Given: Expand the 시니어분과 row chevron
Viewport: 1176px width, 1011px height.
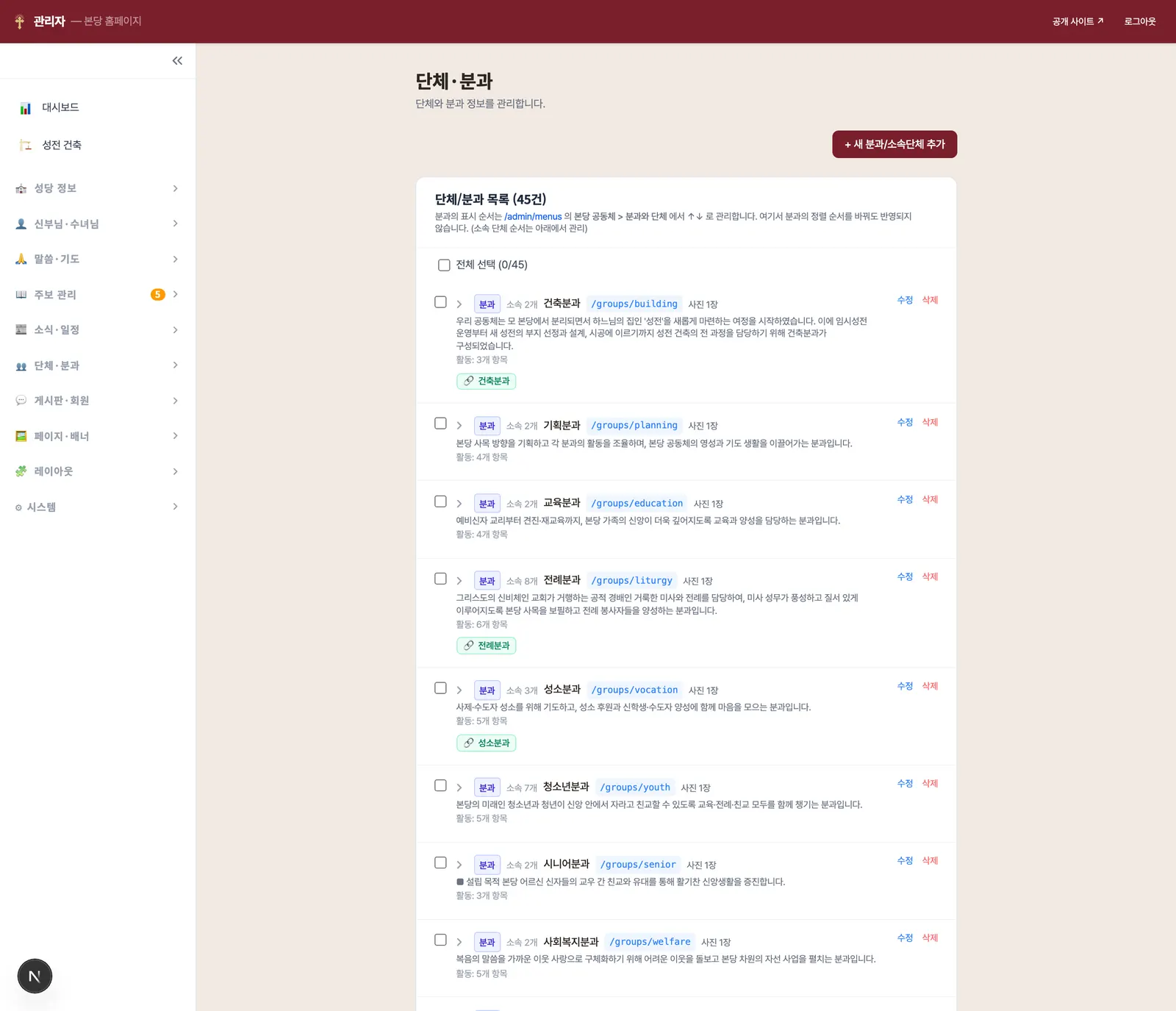Looking at the screenshot, I should pyautogui.click(x=459, y=865).
